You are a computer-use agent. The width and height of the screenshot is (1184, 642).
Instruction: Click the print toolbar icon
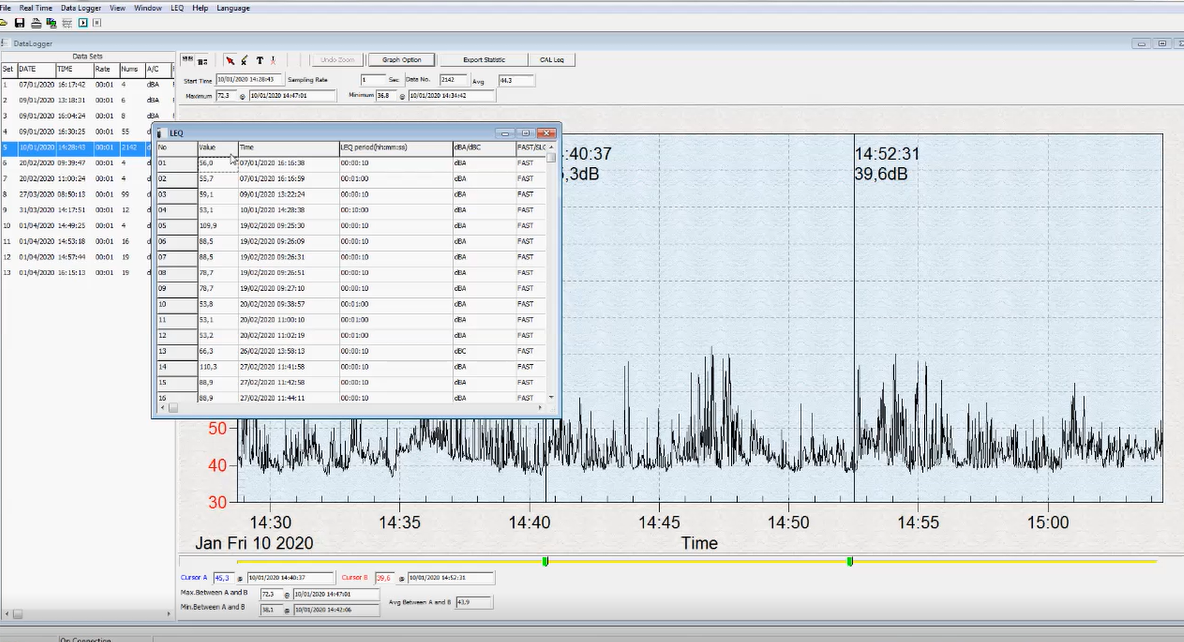[36, 22]
